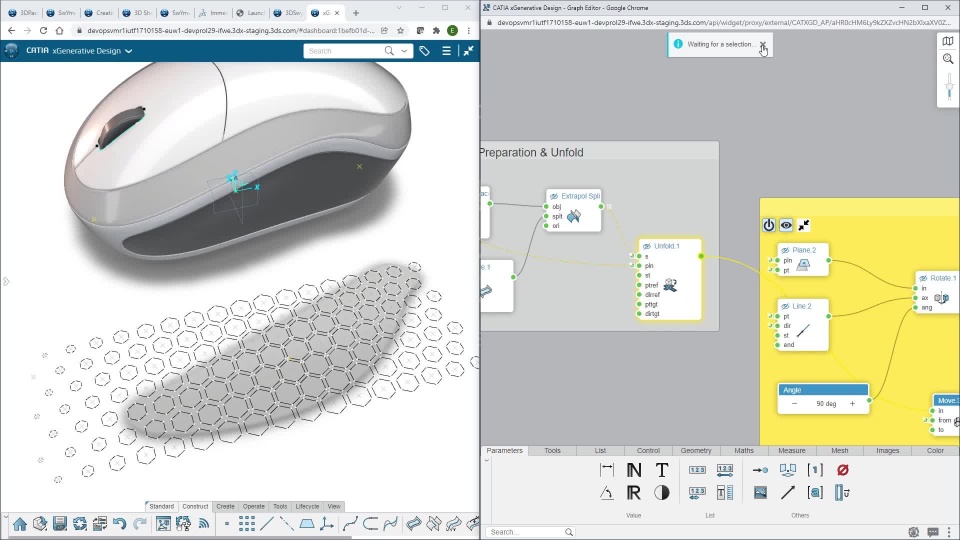The width and height of the screenshot is (960, 540).
Task: Insert a Real R parameter node
Action: coord(634,493)
